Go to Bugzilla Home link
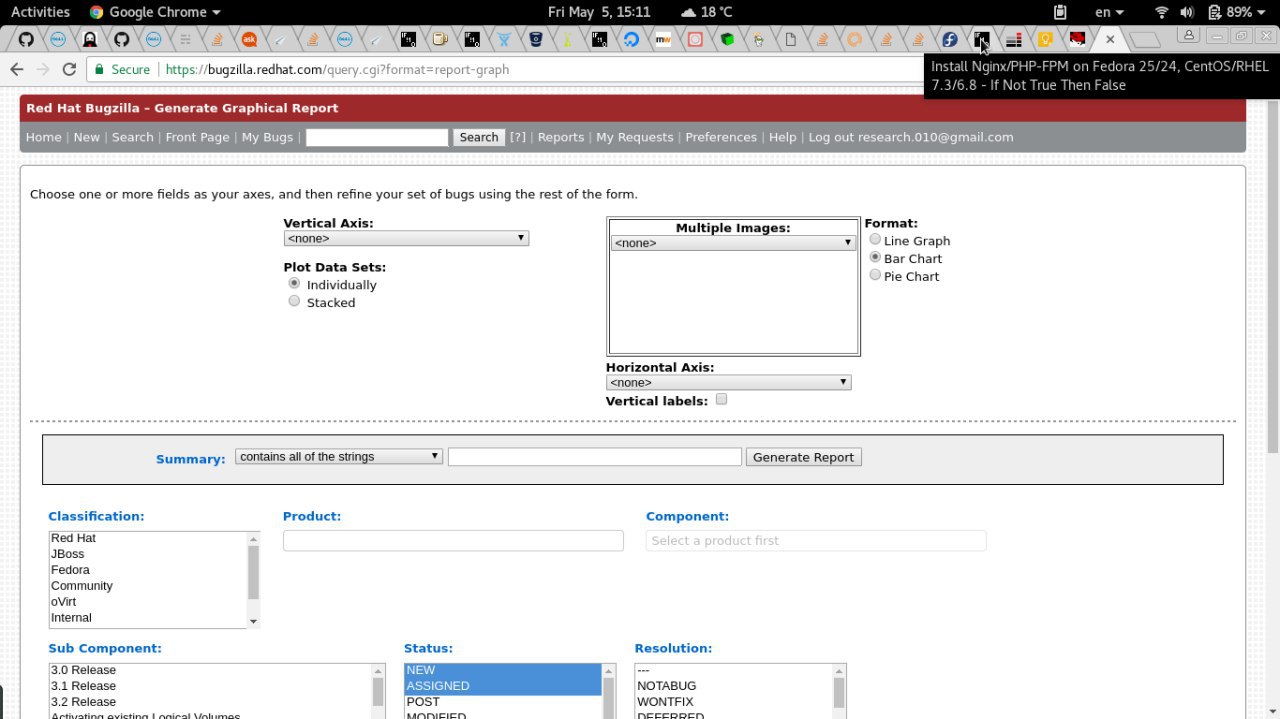Image resolution: width=1280 pixels, height=719 pixels. 43,137
